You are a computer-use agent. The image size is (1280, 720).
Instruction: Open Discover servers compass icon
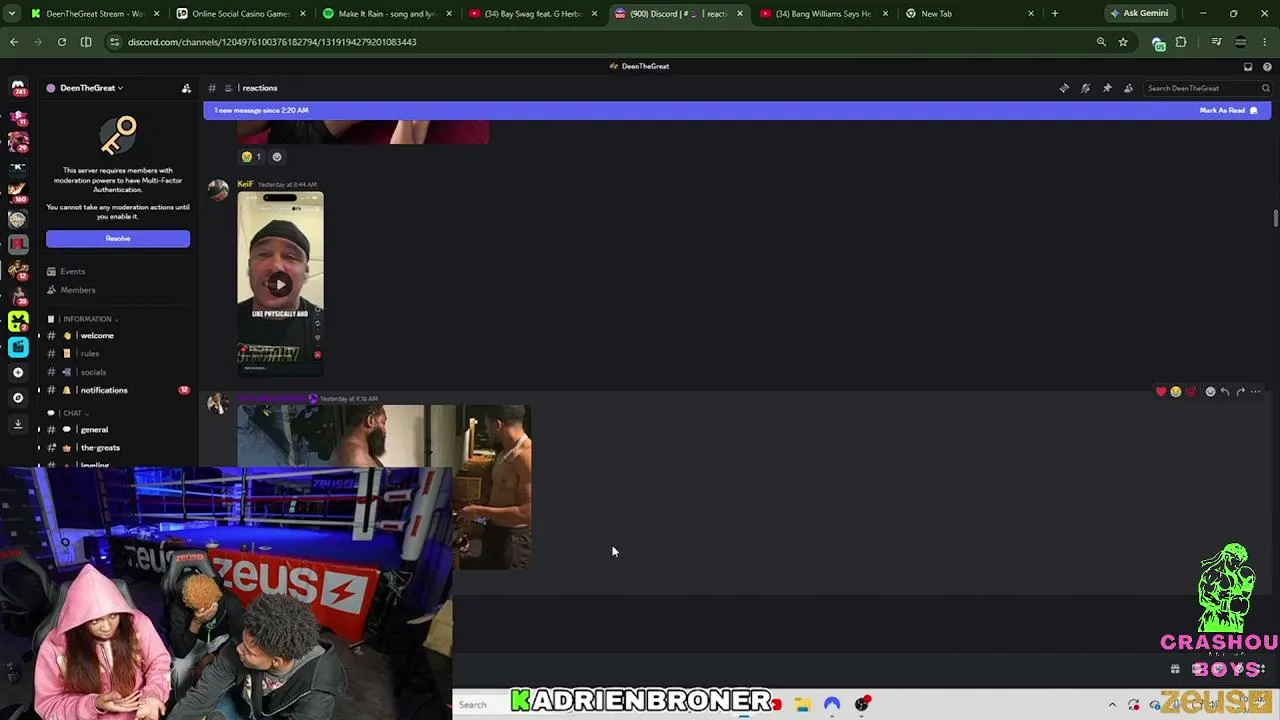coord(18,398)
